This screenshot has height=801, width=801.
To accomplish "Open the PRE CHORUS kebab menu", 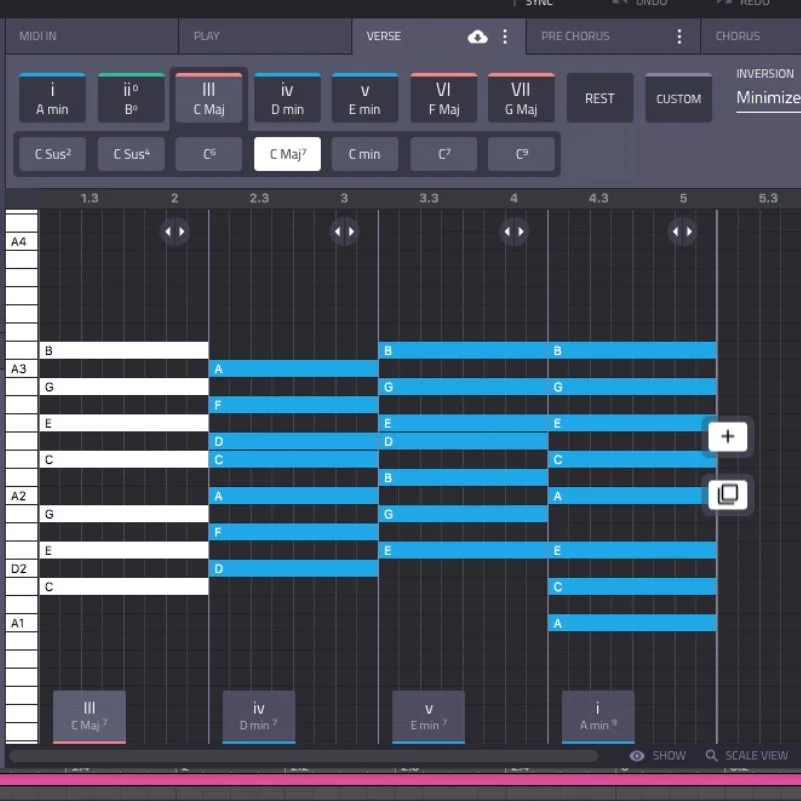I will pyautogui.click(x=681, y=36).
